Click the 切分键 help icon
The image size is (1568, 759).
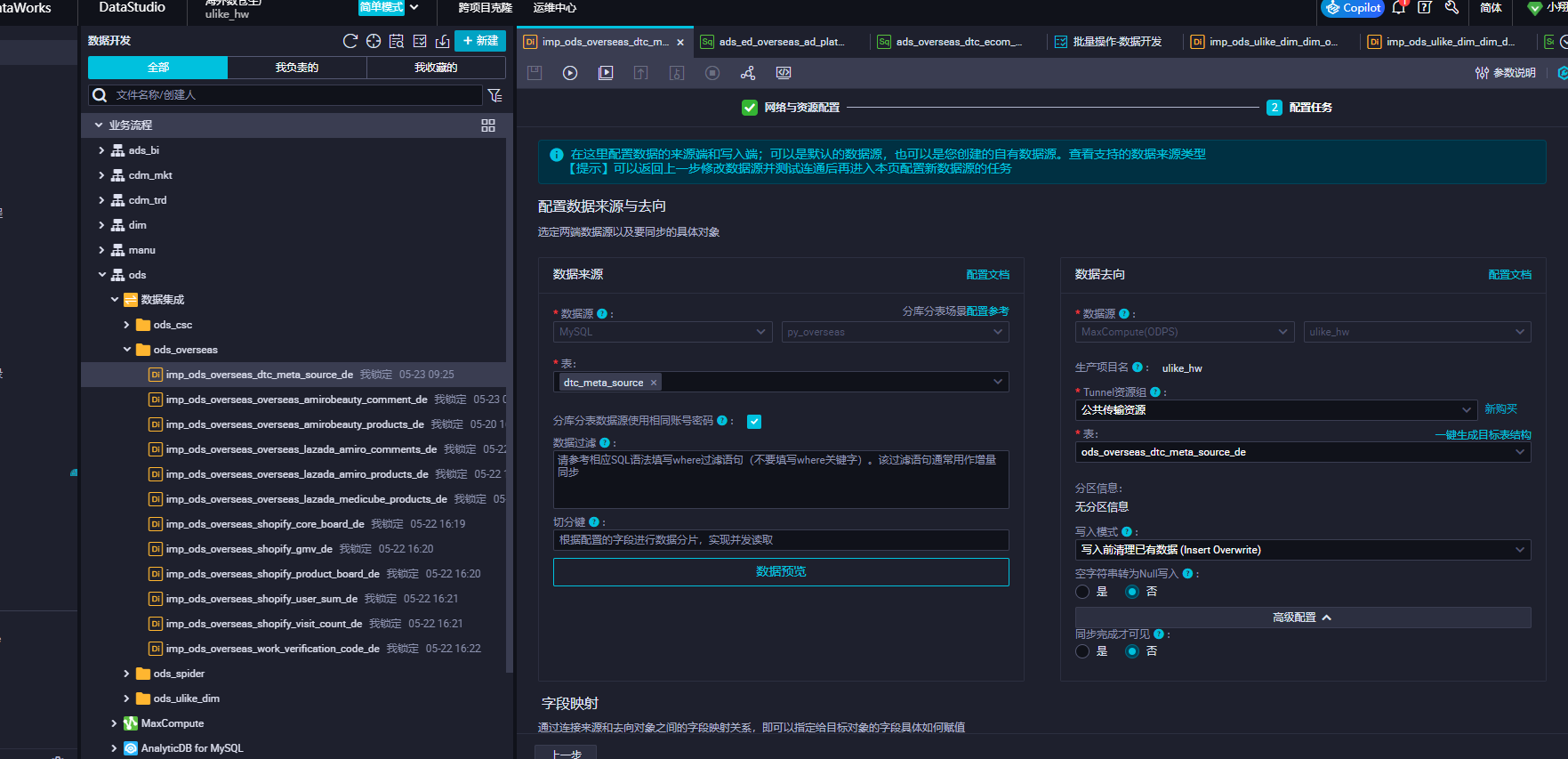(x=594, y=522)
